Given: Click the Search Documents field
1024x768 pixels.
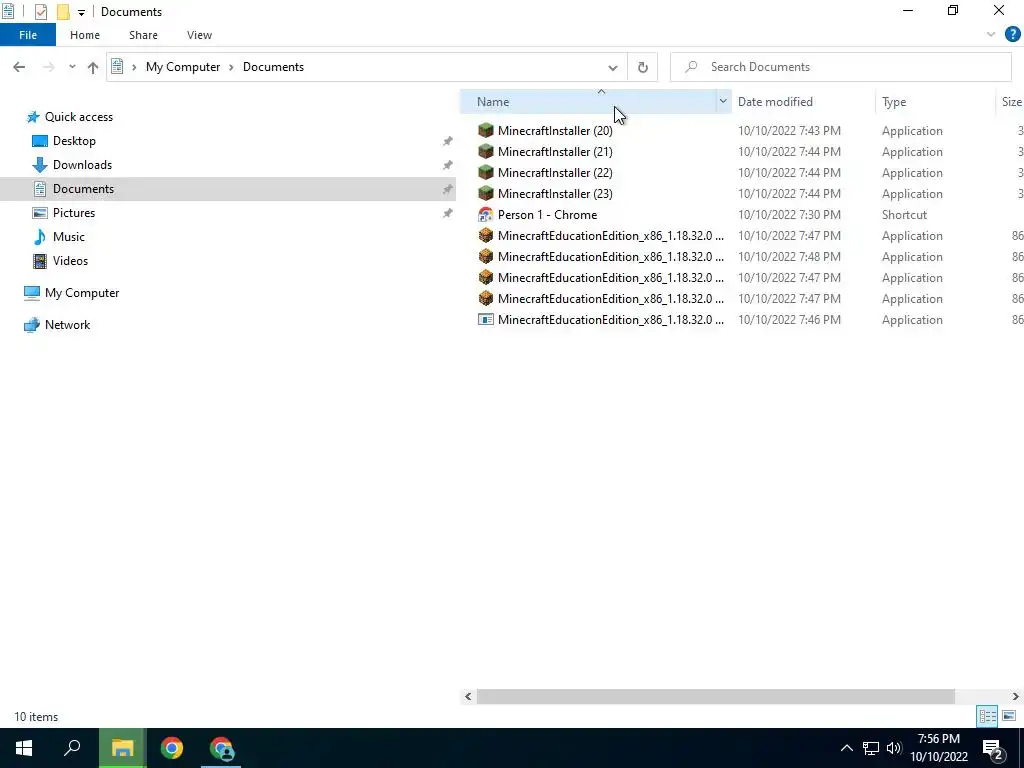Looking at the screenshot, I should click(841, 67).
